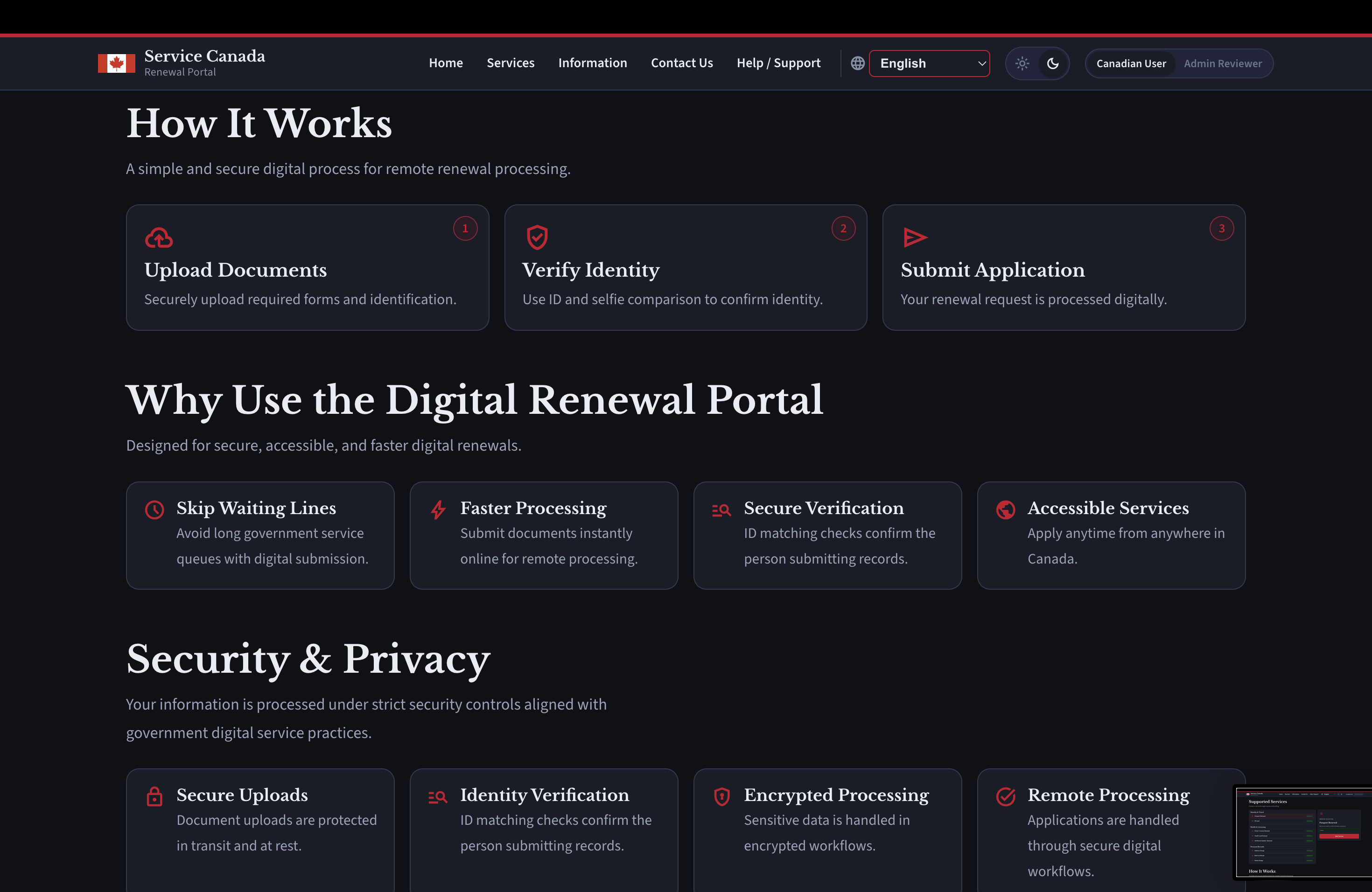This screenshot has height=892, width=1372.
Task: Select the Canadian User role
Action: (x=1130, y=63)
